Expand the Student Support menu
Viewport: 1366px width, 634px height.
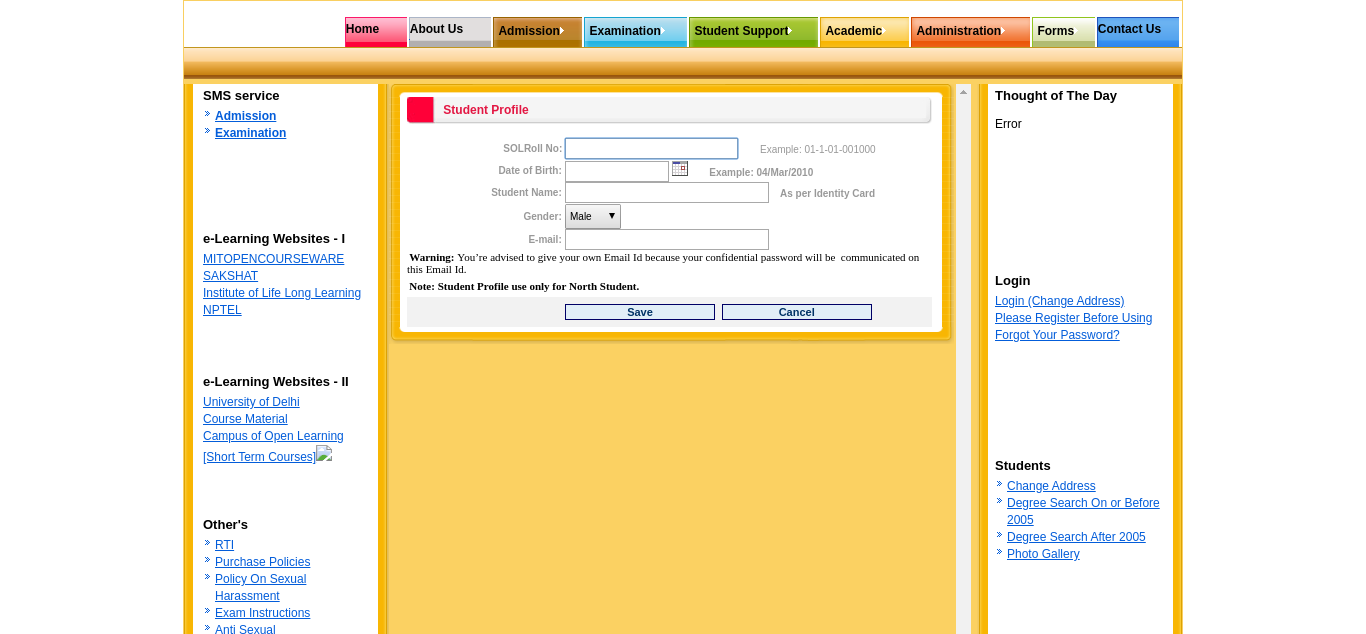pyautogui.click(x=752, y=31)
